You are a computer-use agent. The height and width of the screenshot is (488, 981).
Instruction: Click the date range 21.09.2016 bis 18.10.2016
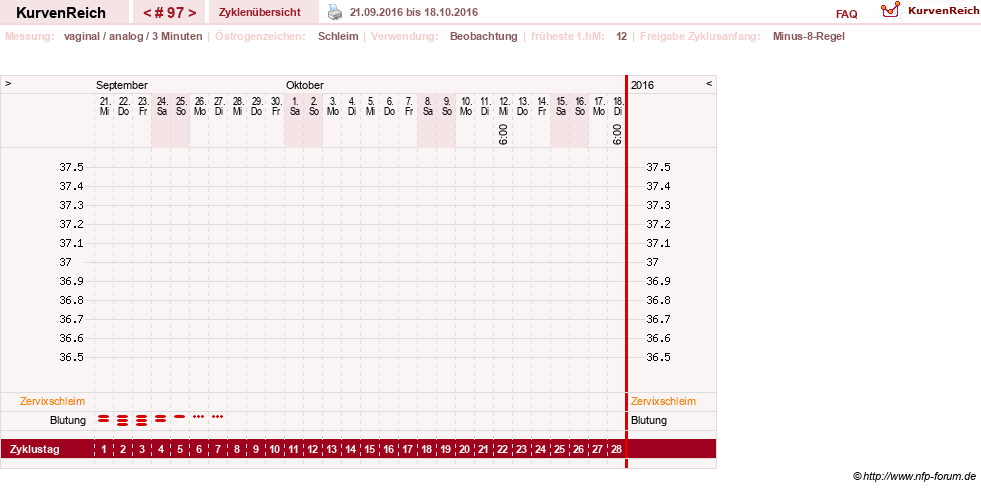tap(414, 13)
